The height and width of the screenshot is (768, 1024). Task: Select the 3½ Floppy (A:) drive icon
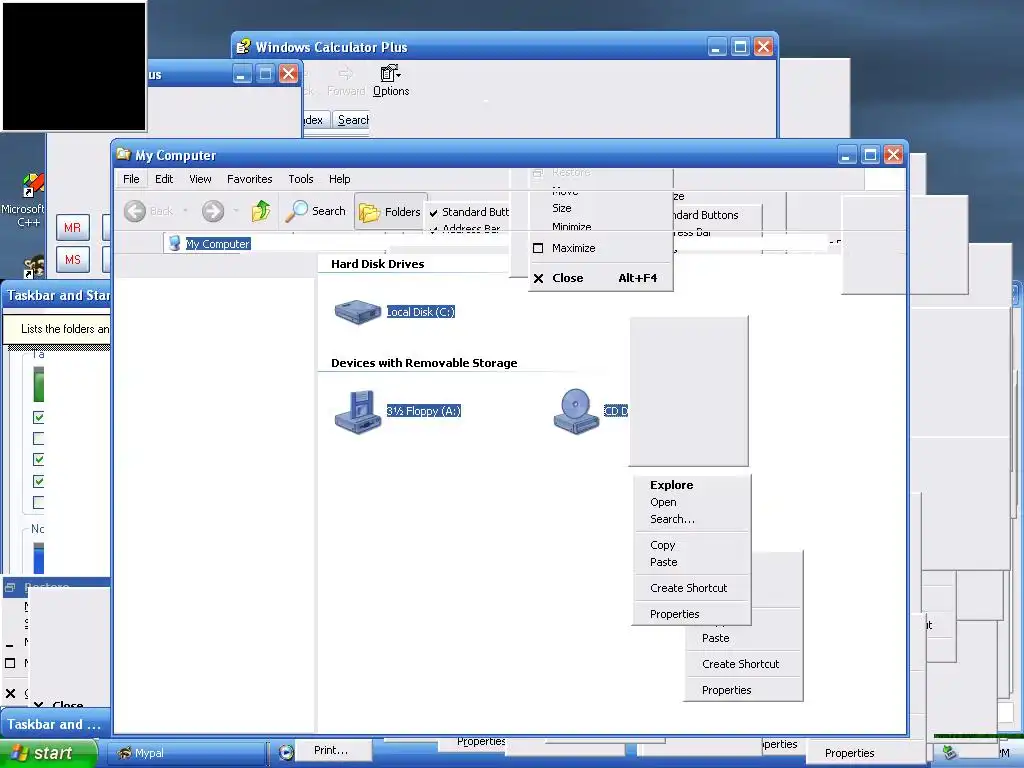pyautogui.click(x=357, y=411)
